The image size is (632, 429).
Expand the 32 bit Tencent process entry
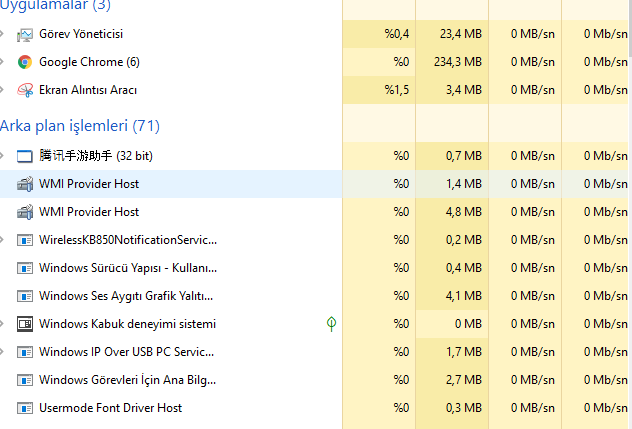point(2,156)
